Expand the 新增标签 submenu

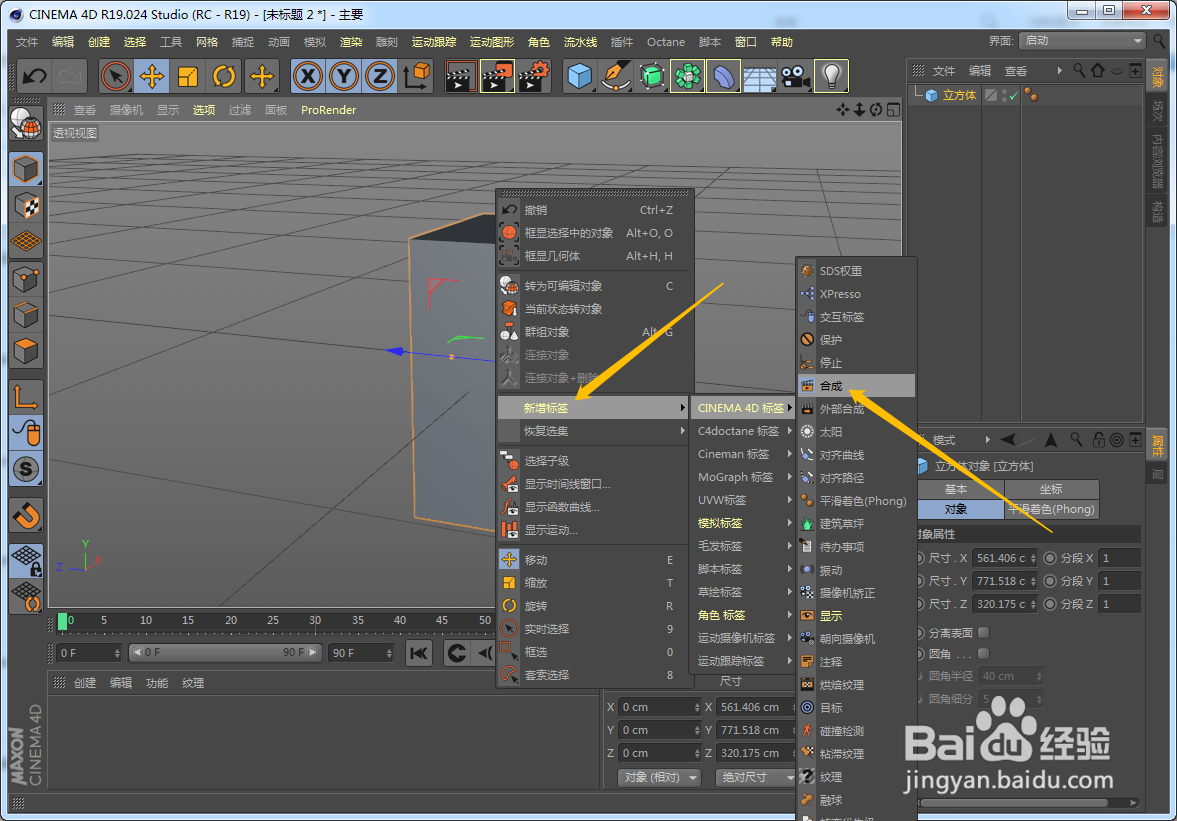pyautogui.click(x=594, y=407)
